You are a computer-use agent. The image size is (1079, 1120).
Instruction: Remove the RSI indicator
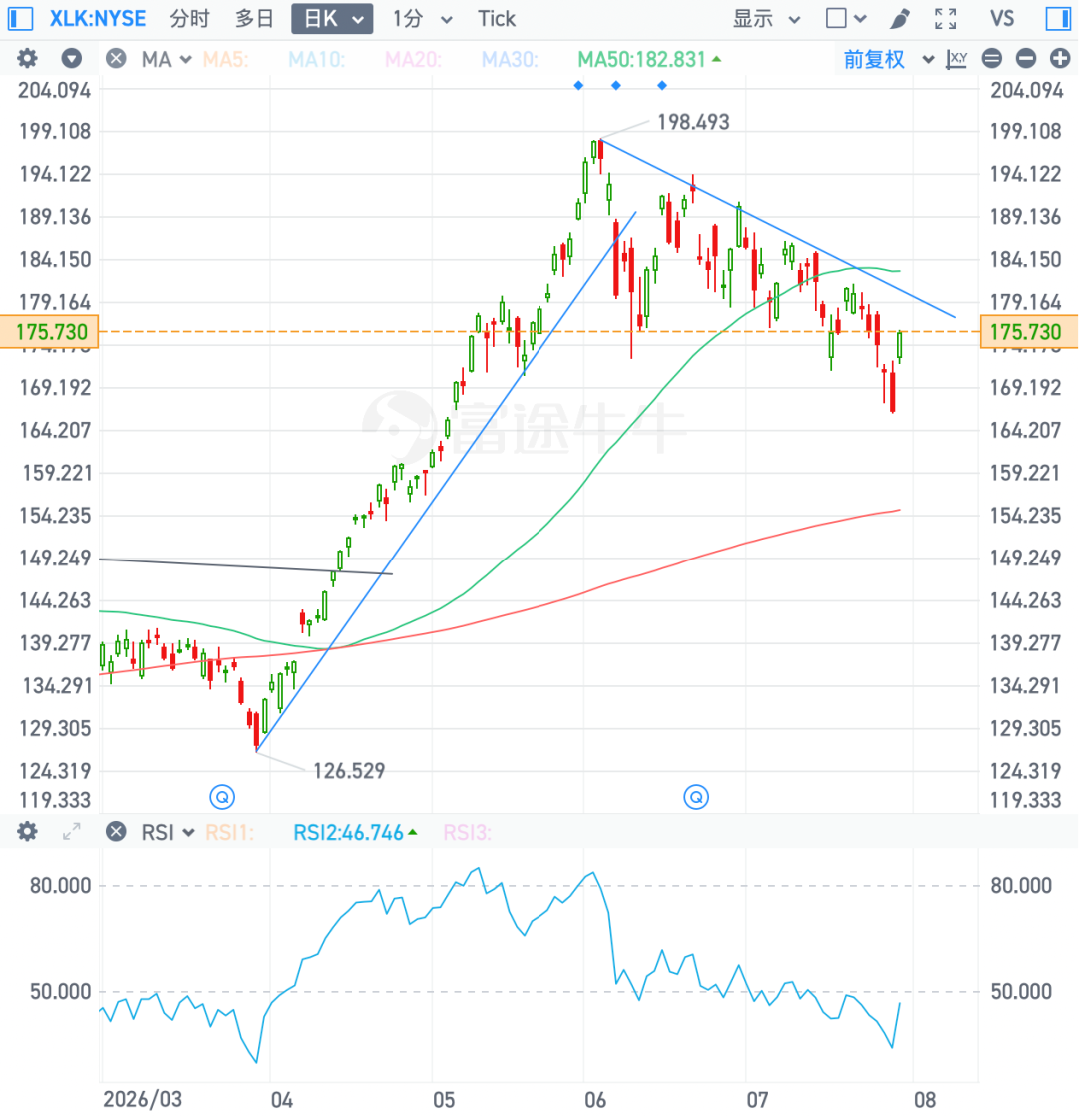coord(116,832)
